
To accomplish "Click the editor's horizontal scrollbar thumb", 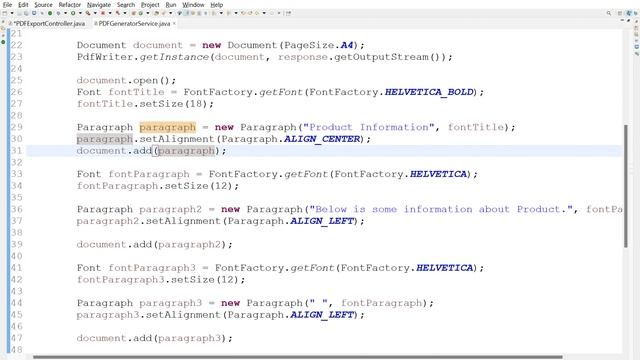I will pos(298,357).
